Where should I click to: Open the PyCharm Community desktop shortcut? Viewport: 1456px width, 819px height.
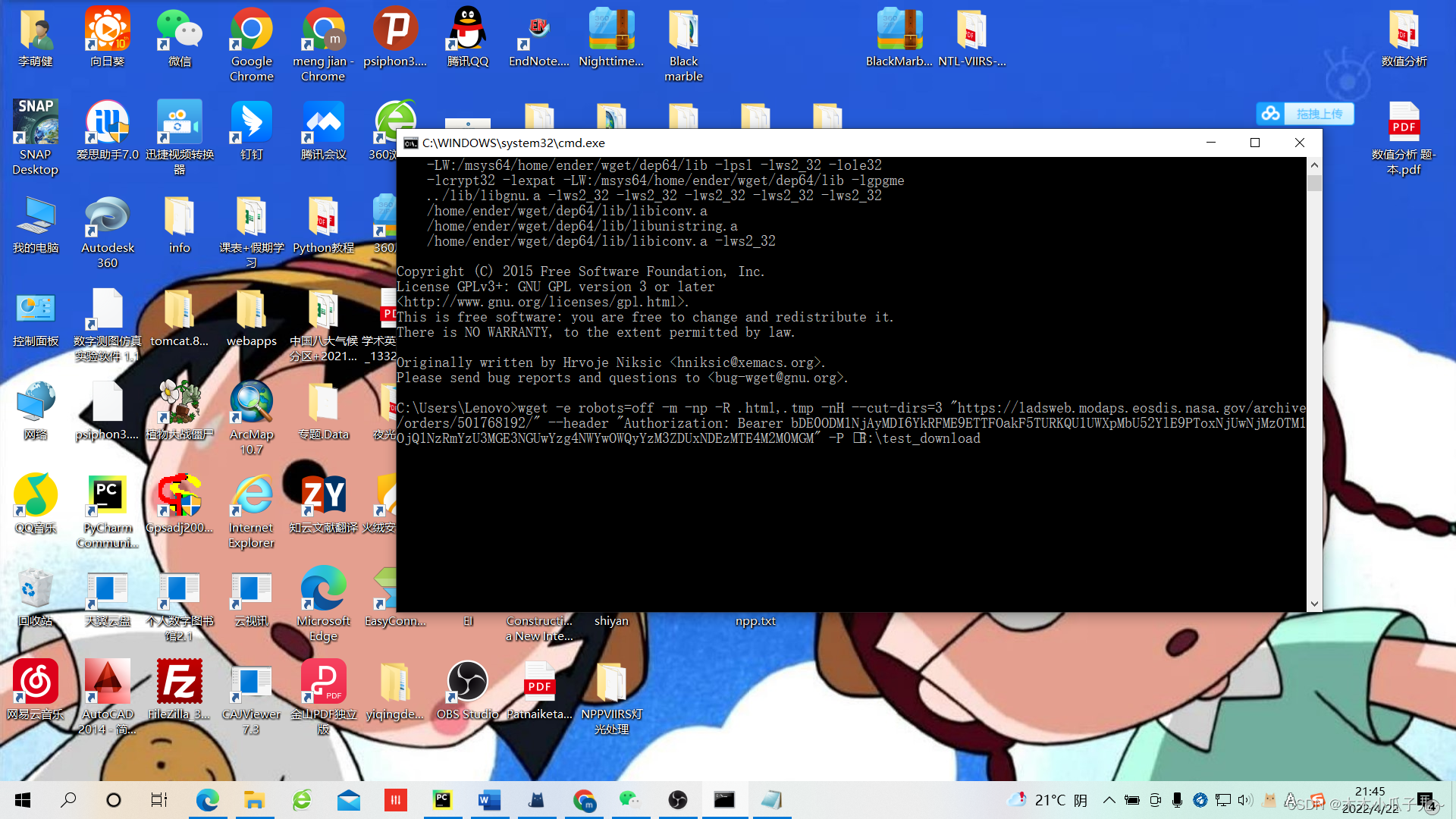(107, 497)
